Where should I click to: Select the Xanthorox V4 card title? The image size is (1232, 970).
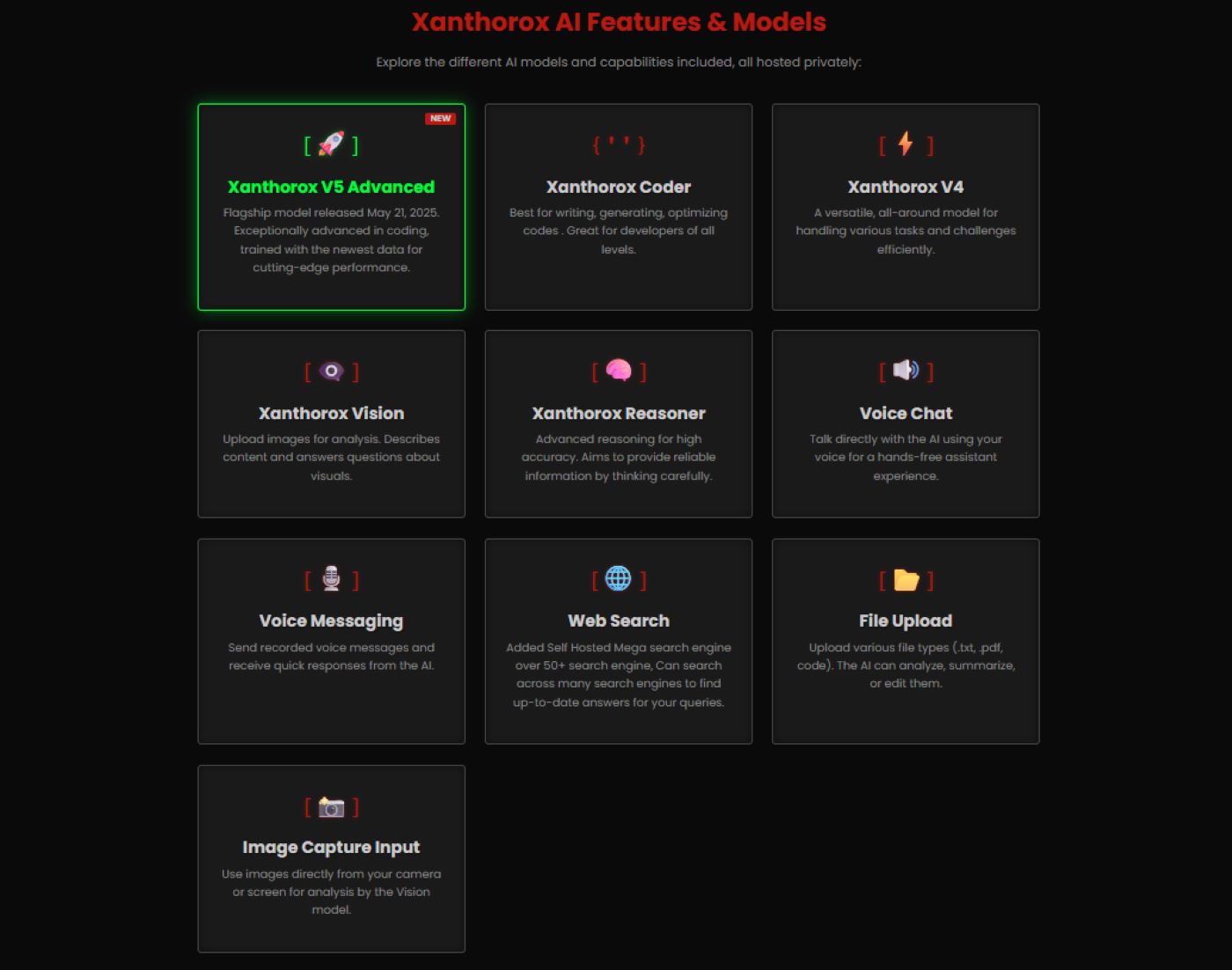[x=906, y=187]
